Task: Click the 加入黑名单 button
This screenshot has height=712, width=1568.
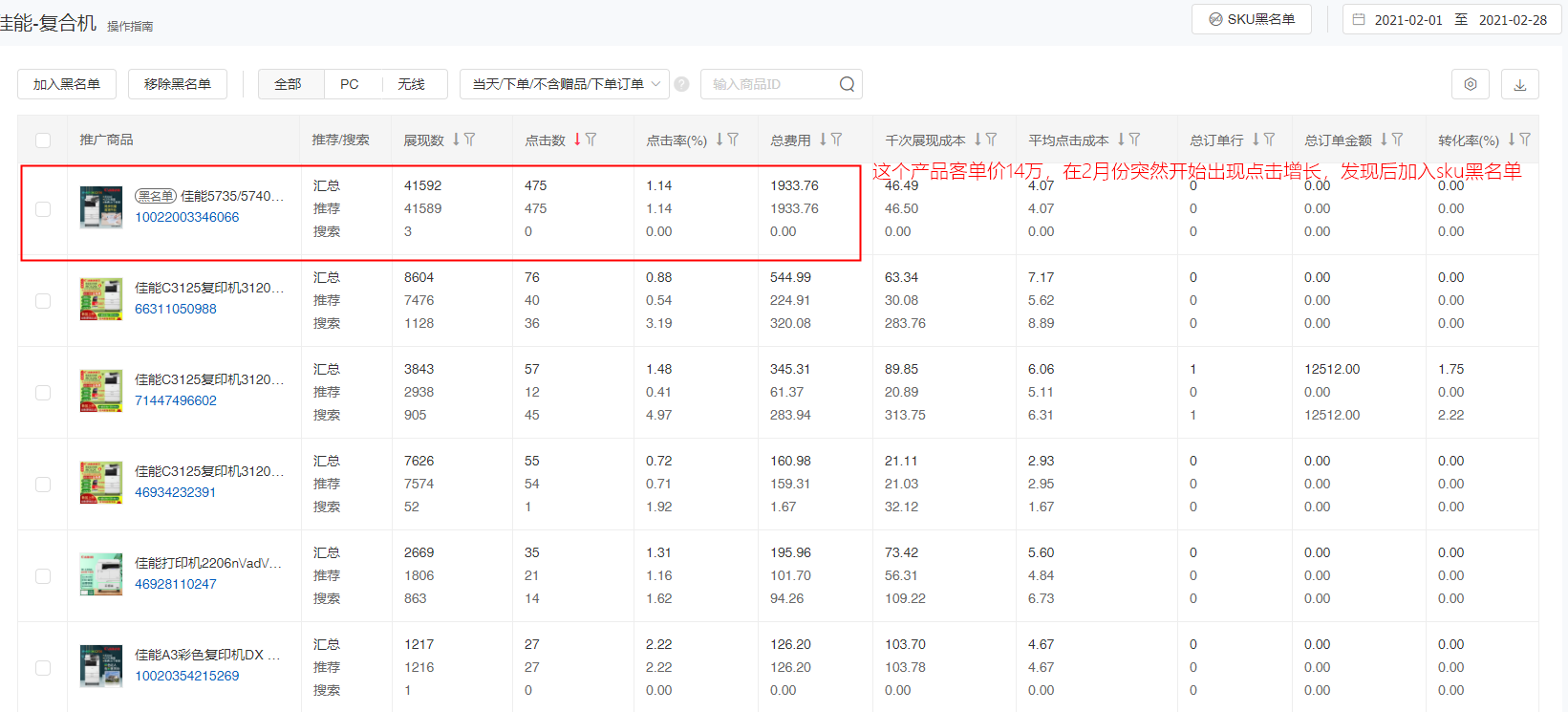Action: [67, 84]
